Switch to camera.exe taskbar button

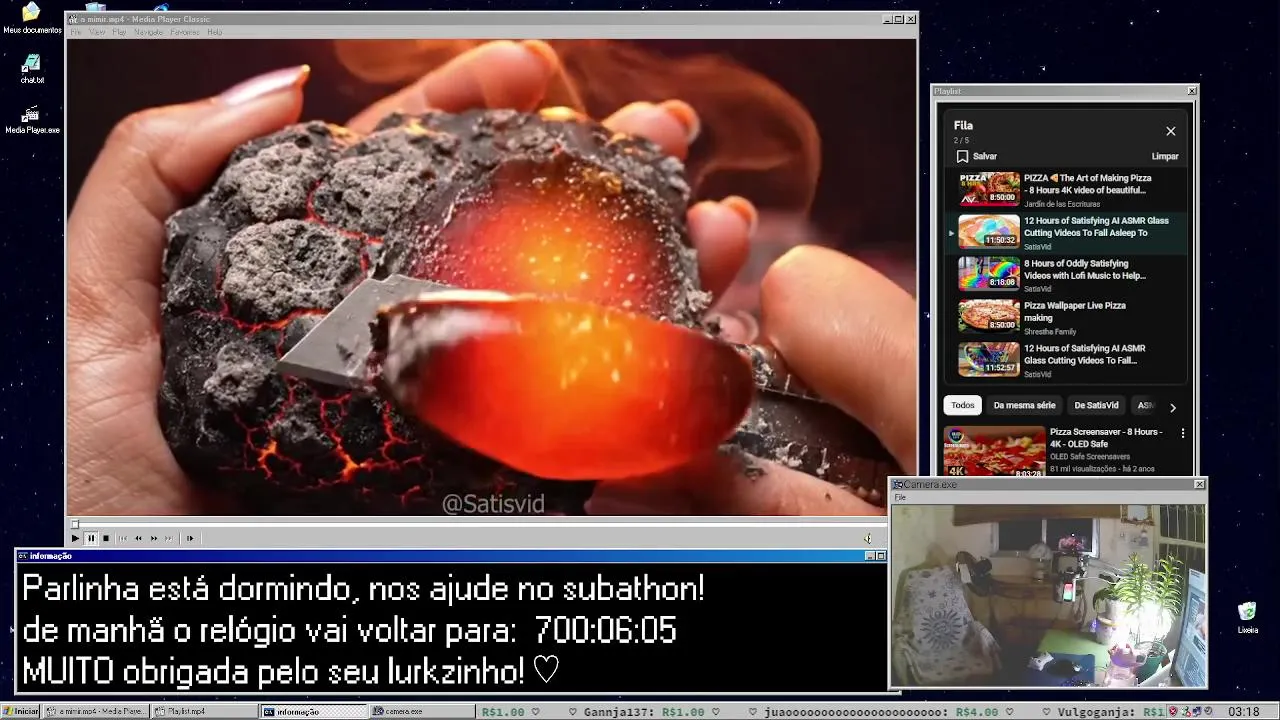[x=422, y=711]
